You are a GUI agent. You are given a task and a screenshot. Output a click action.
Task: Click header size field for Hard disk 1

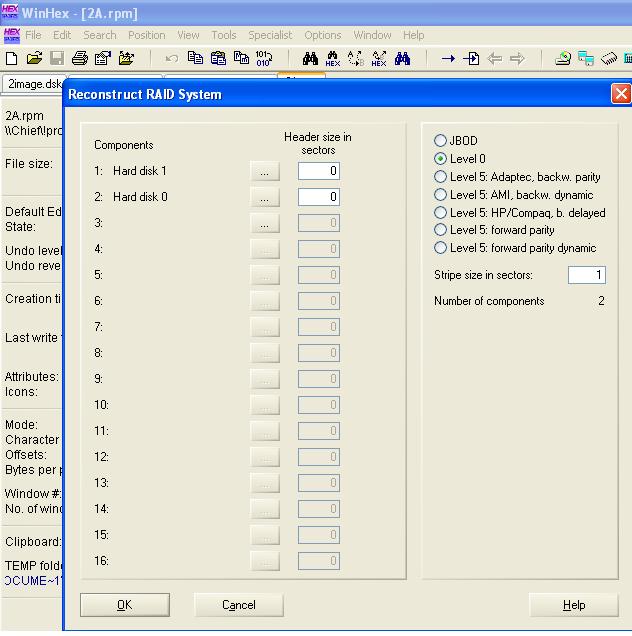[x=318, y=171]
